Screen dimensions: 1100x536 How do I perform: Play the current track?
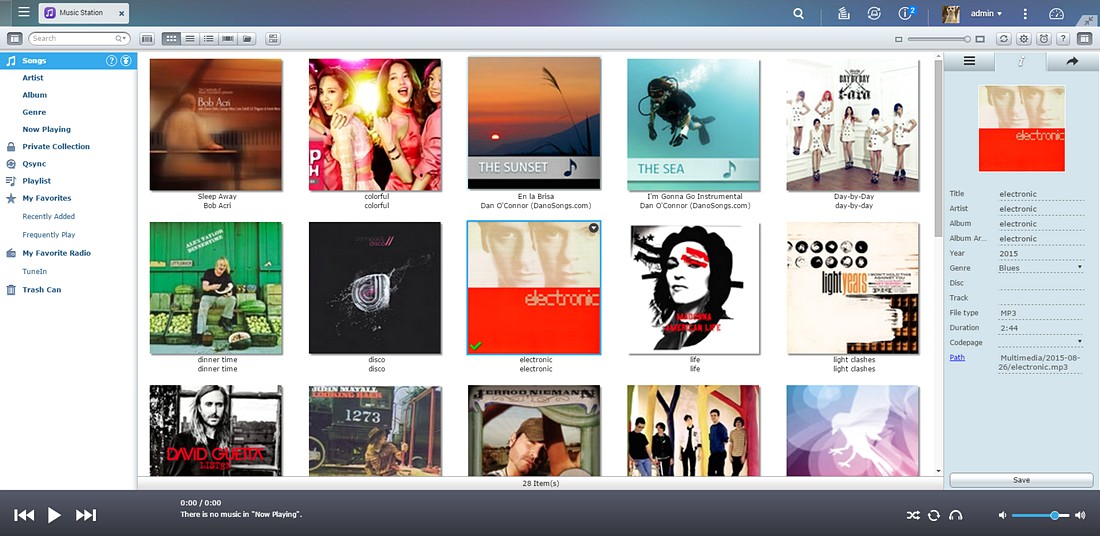pos(54,515)
